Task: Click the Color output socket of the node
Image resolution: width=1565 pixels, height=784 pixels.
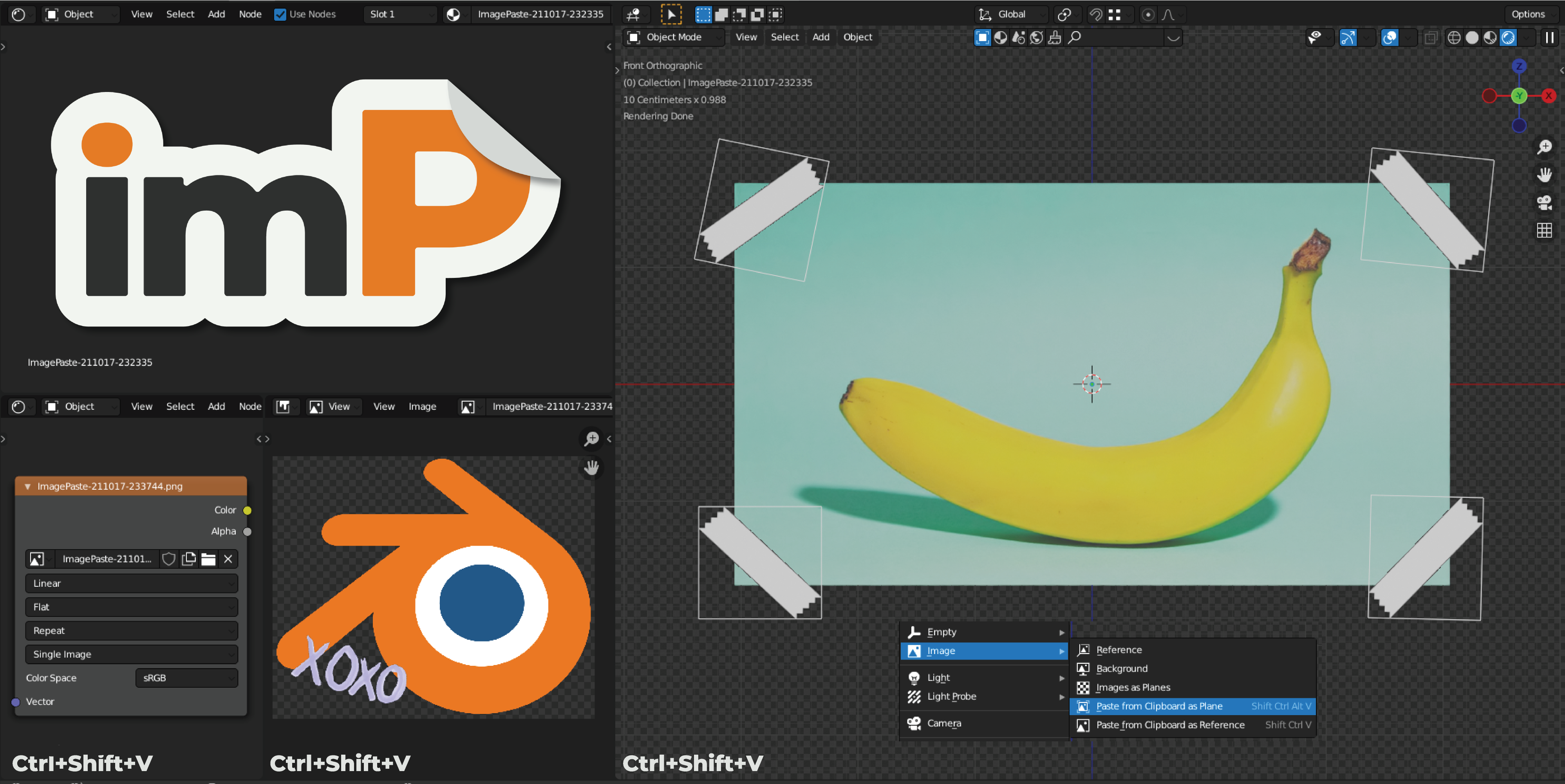Action: [x=247, y=510]
